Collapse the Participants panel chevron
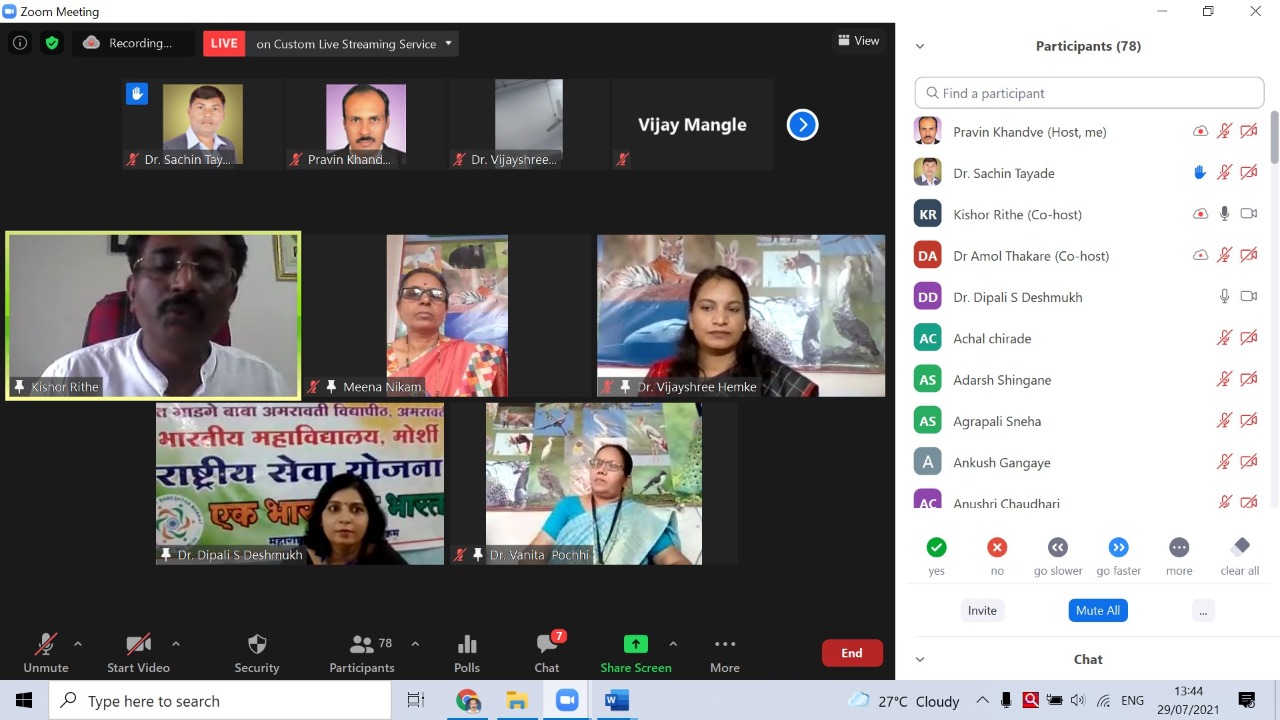Screen dimensions: 1280x720 tap(920, 46)
